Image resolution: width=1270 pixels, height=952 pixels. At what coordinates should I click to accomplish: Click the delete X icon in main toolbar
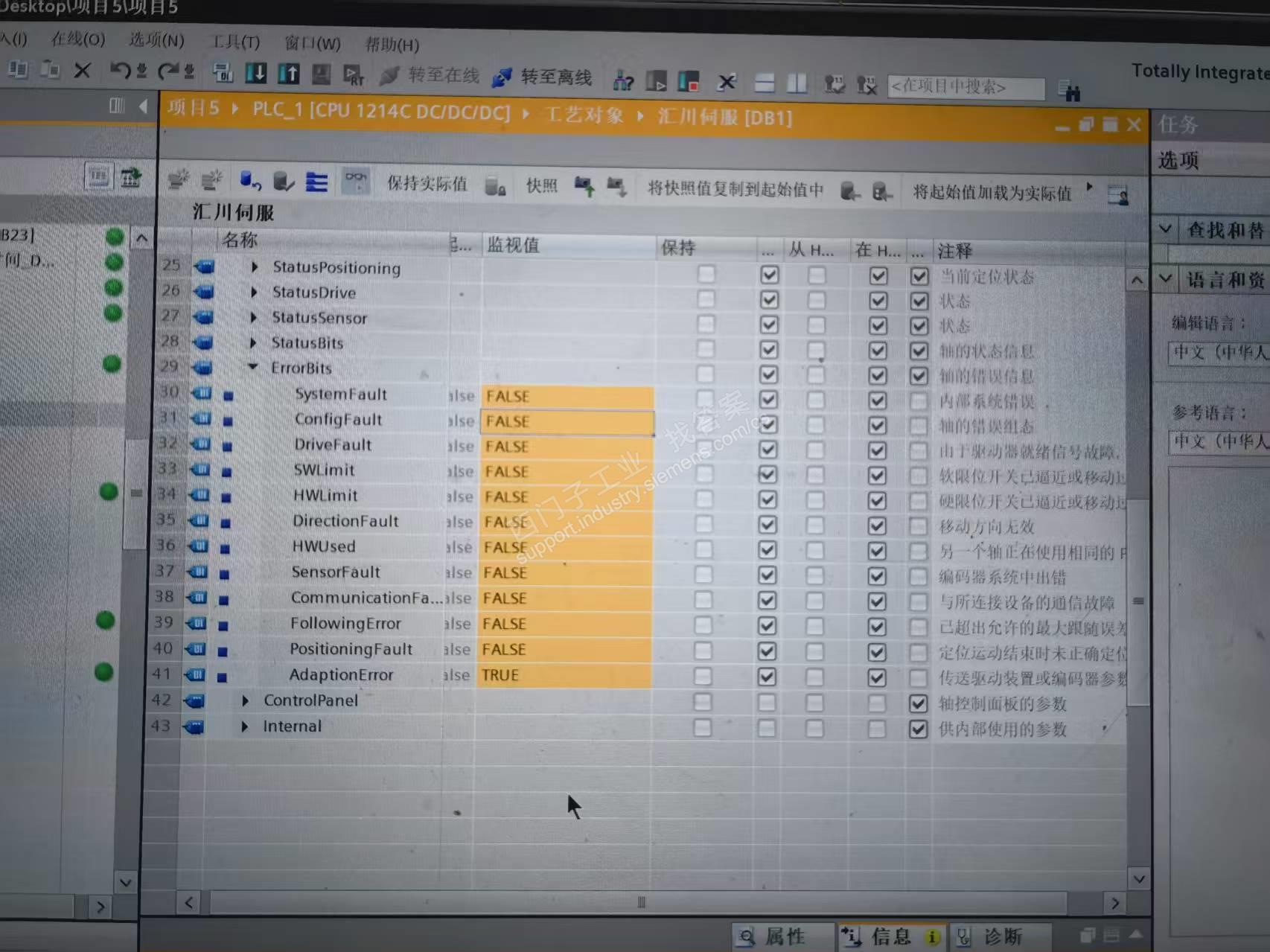(x=82, y=71)
